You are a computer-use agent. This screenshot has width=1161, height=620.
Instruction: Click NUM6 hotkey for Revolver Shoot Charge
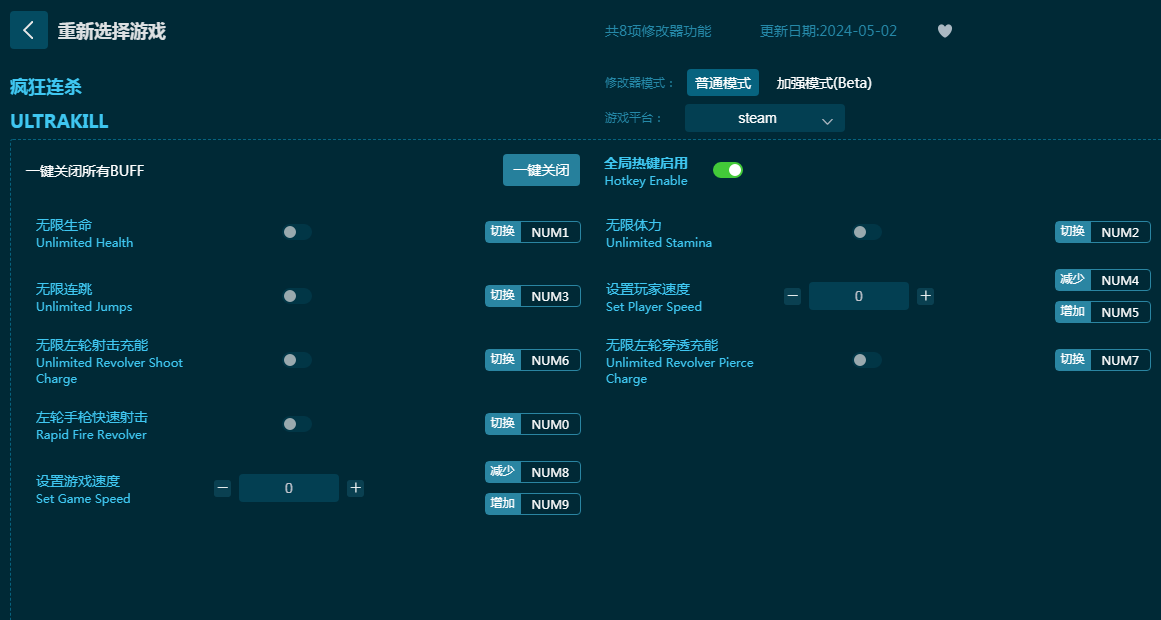533,360
